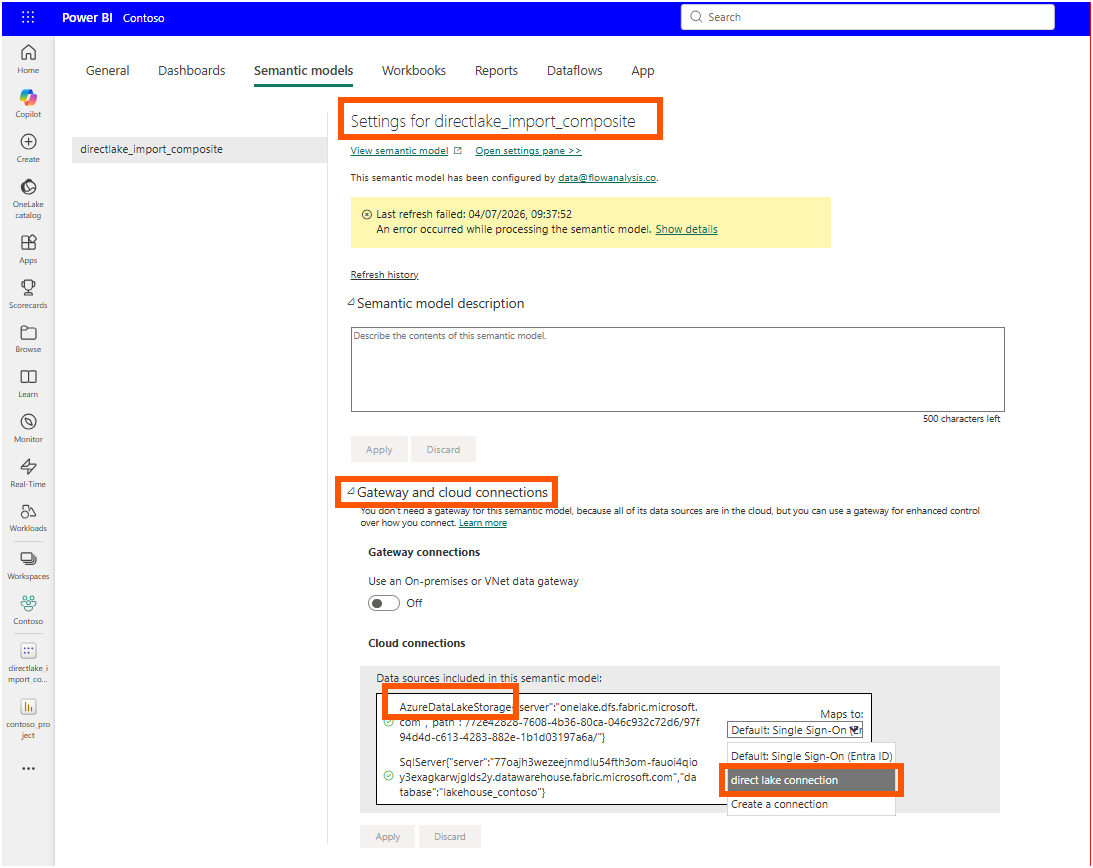Open Copilot from the sidebar

[x=28, y=103]
